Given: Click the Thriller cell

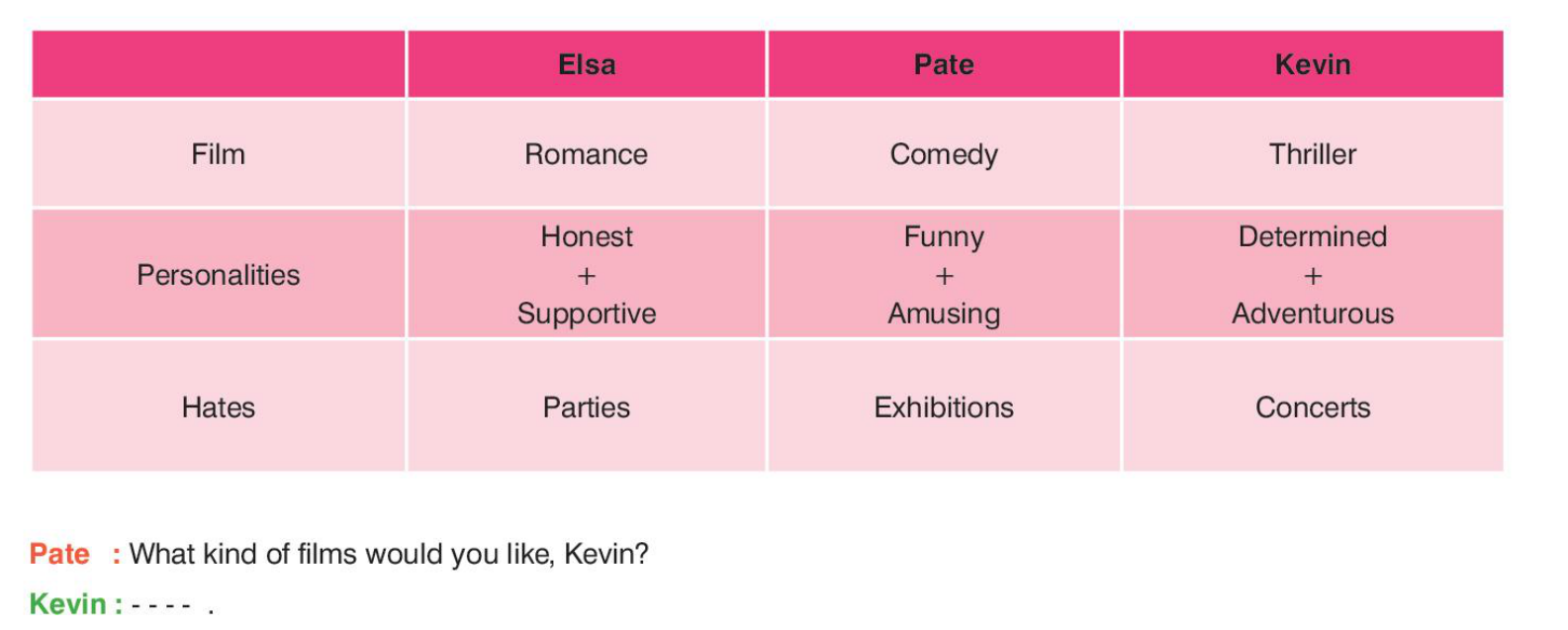Looking at the screenshot, I should (x=1313, y=154).
